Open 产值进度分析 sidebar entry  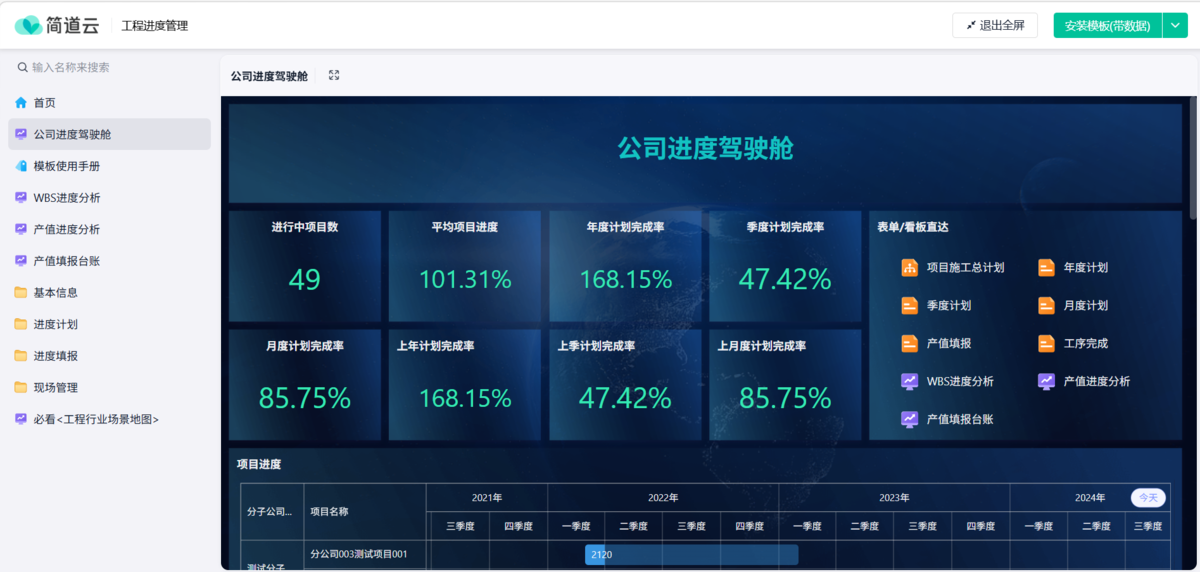[x=110, y=229]
